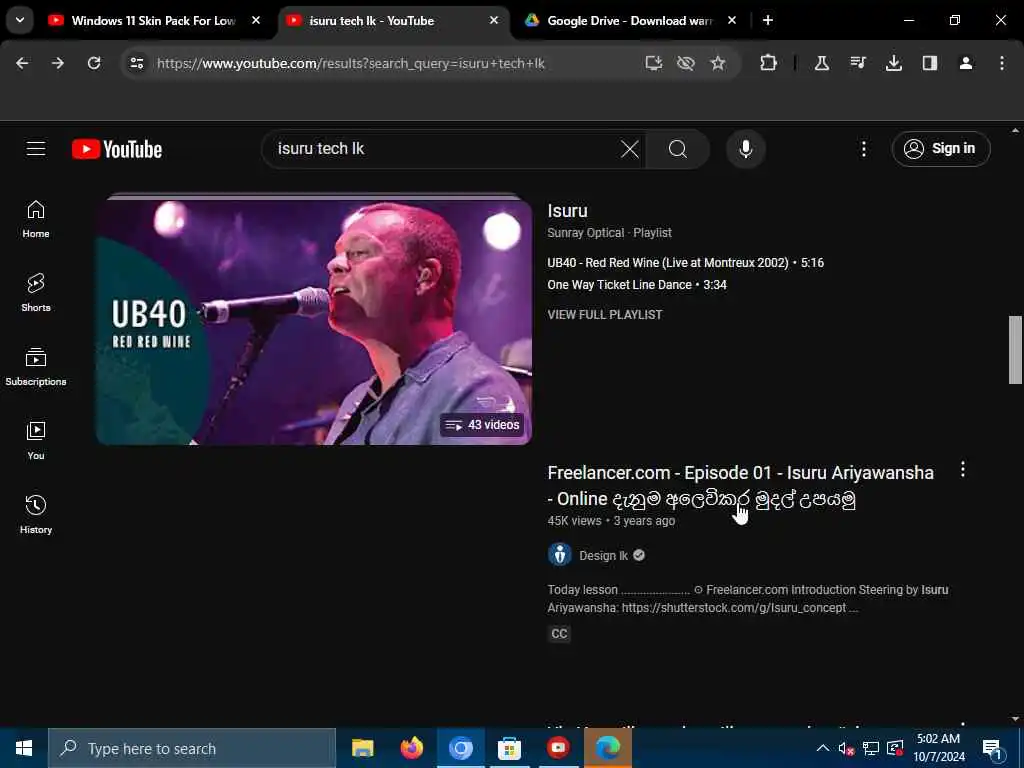Open Microsoft Store from the taskbar

(509, 748)
